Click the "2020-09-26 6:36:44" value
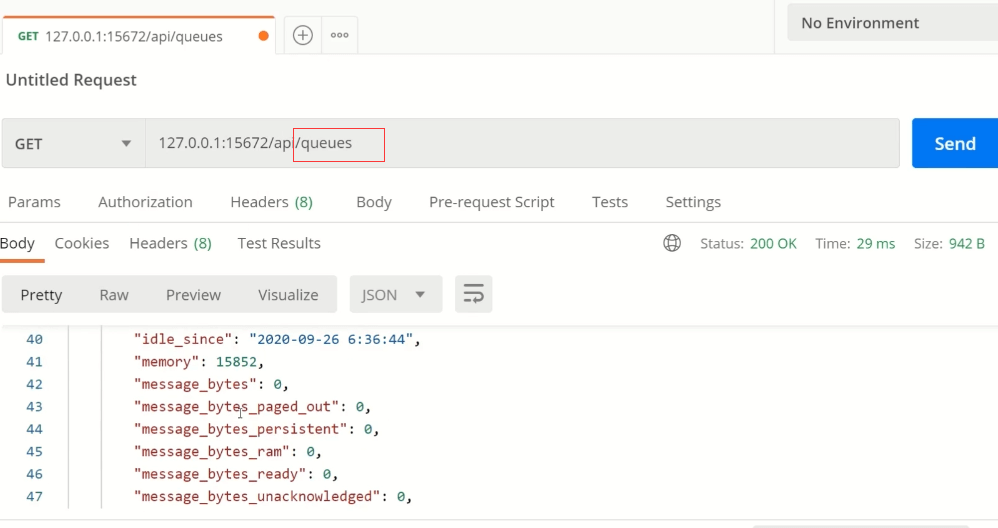The height and width of the screenshot is (528, 998). (331, 339)
